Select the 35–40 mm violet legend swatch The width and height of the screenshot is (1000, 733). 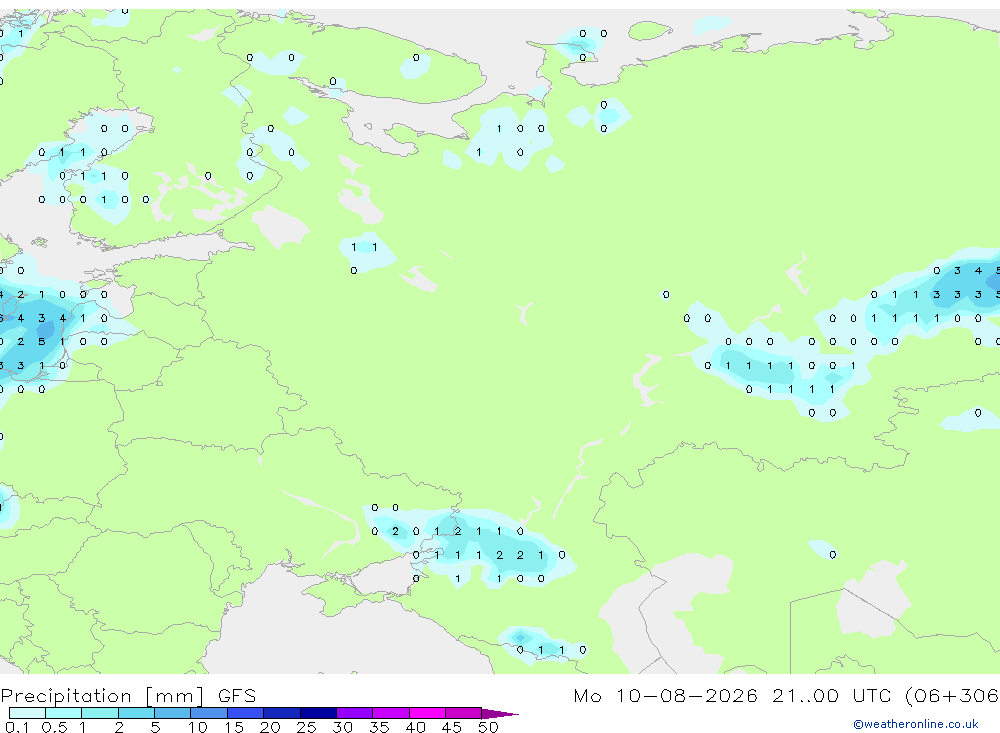(x=391, y=713)
